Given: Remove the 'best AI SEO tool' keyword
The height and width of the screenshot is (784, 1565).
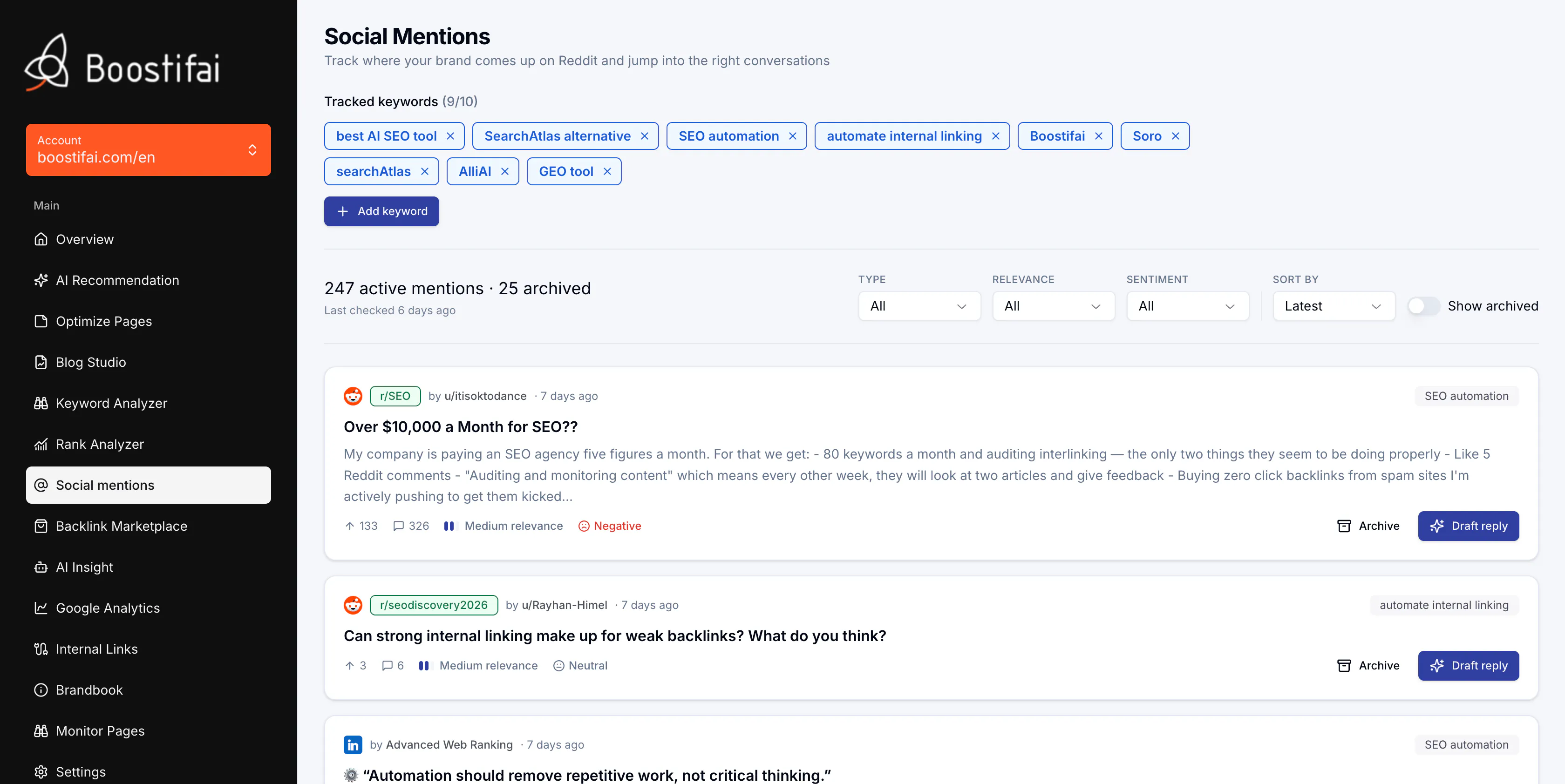Looking at the screenshot, I should [x=450, y=136].
